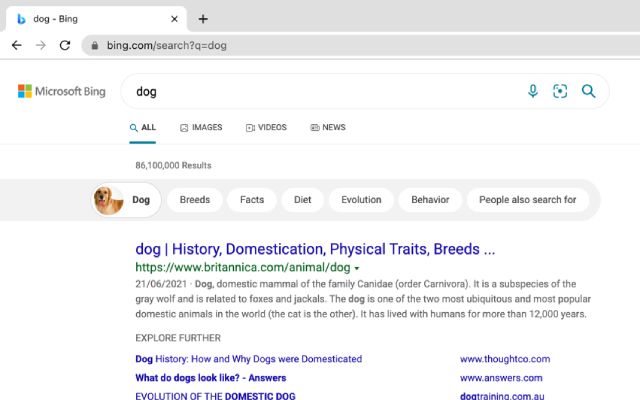Image resolution: width=640 pixels, height=400 pixels.
Task: Click the browser back arrow
Action: (x=16, y=45)
